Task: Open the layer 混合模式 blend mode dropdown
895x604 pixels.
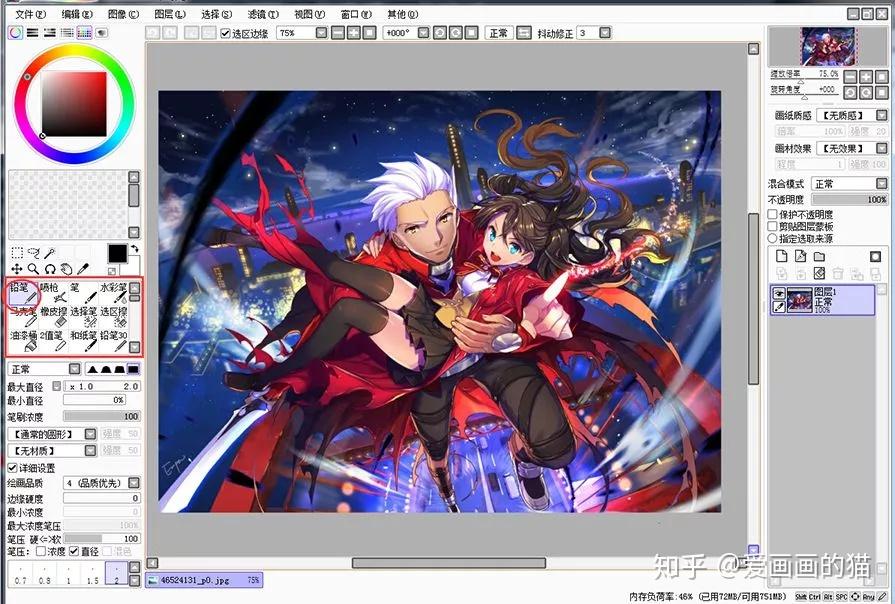Action: 881,183
